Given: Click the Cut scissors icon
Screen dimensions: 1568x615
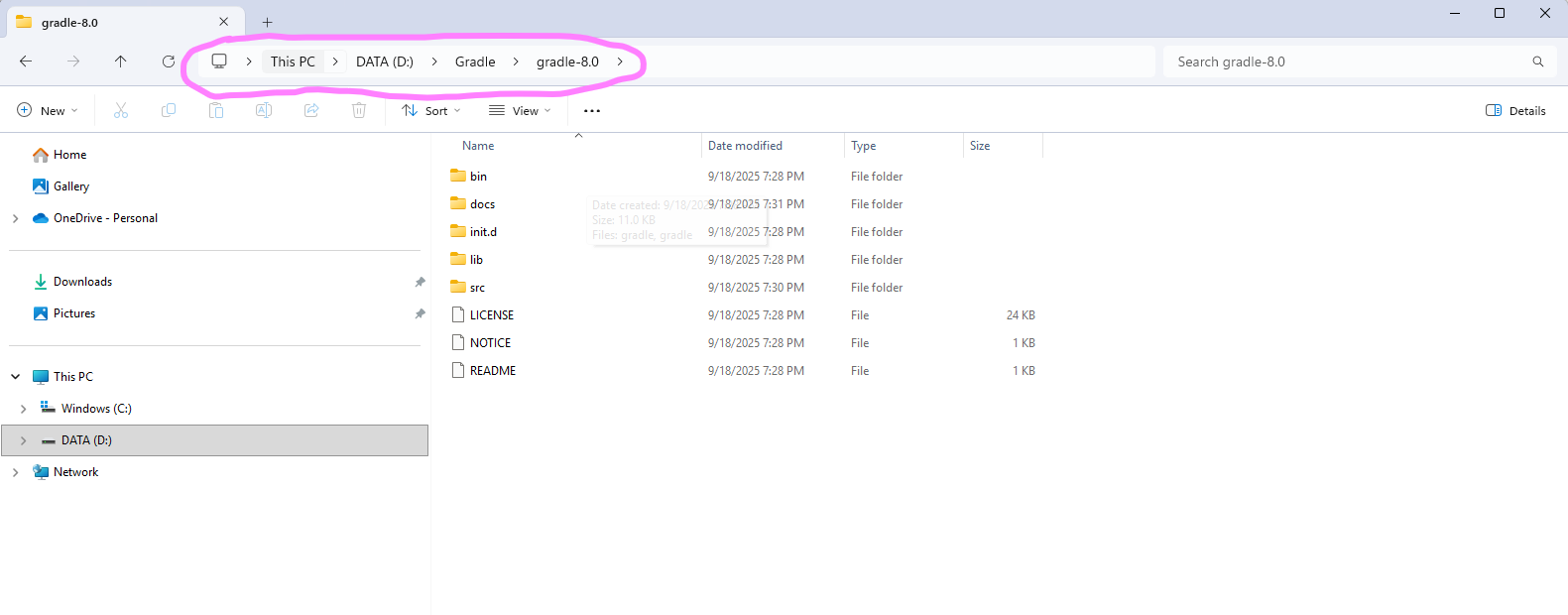Looking at the screenshot, I should point(121,110).
